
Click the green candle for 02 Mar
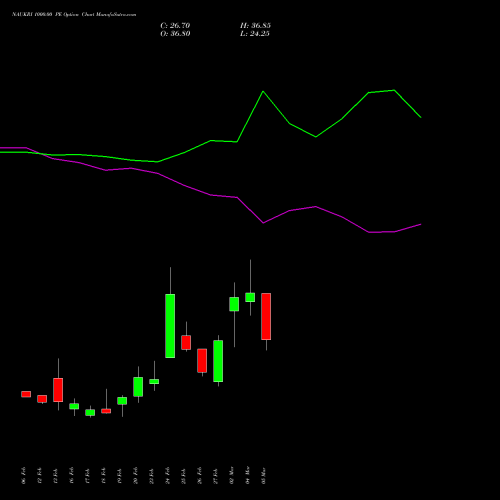pos(234,304)
